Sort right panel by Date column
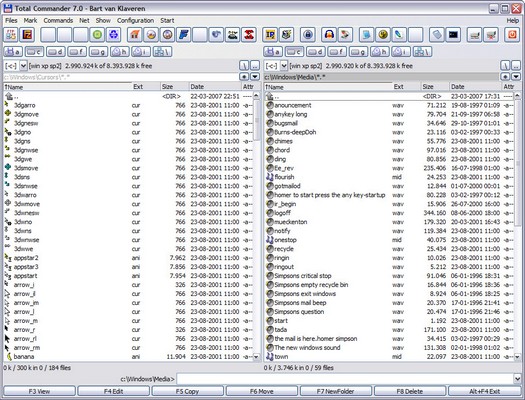The image size is (525, 400). pos(475,87)
